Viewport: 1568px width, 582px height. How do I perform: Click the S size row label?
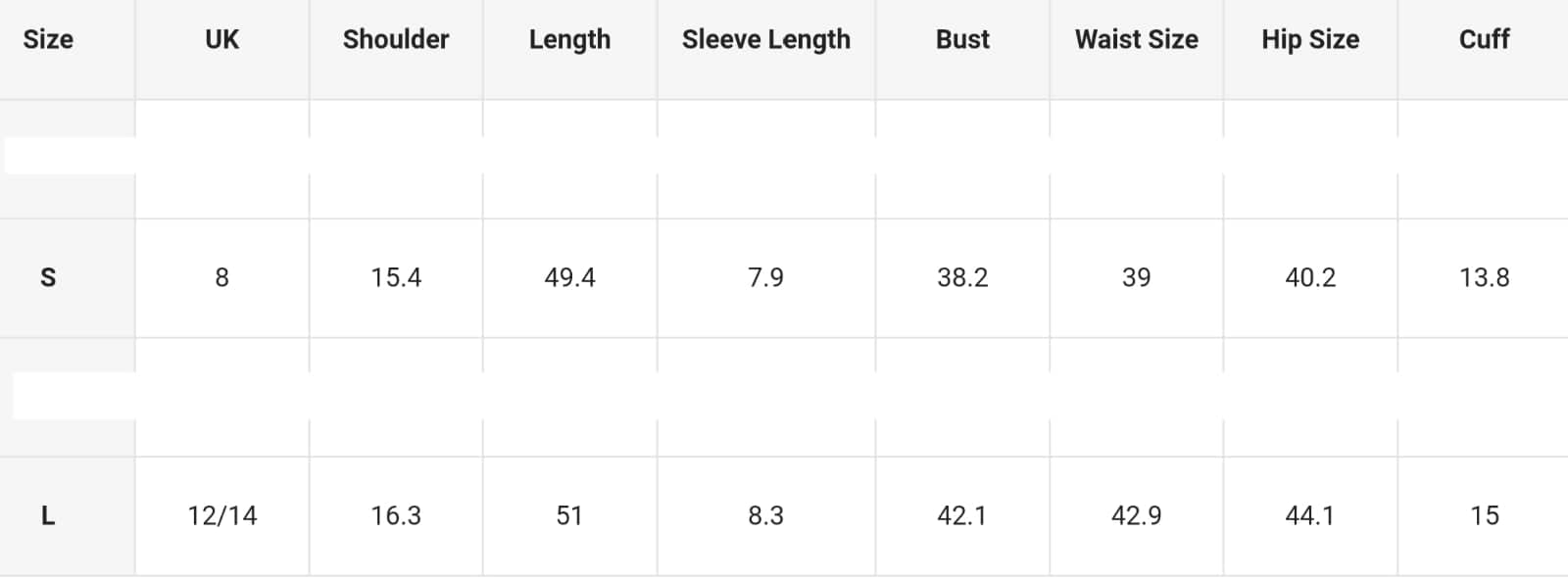point(48,278)
